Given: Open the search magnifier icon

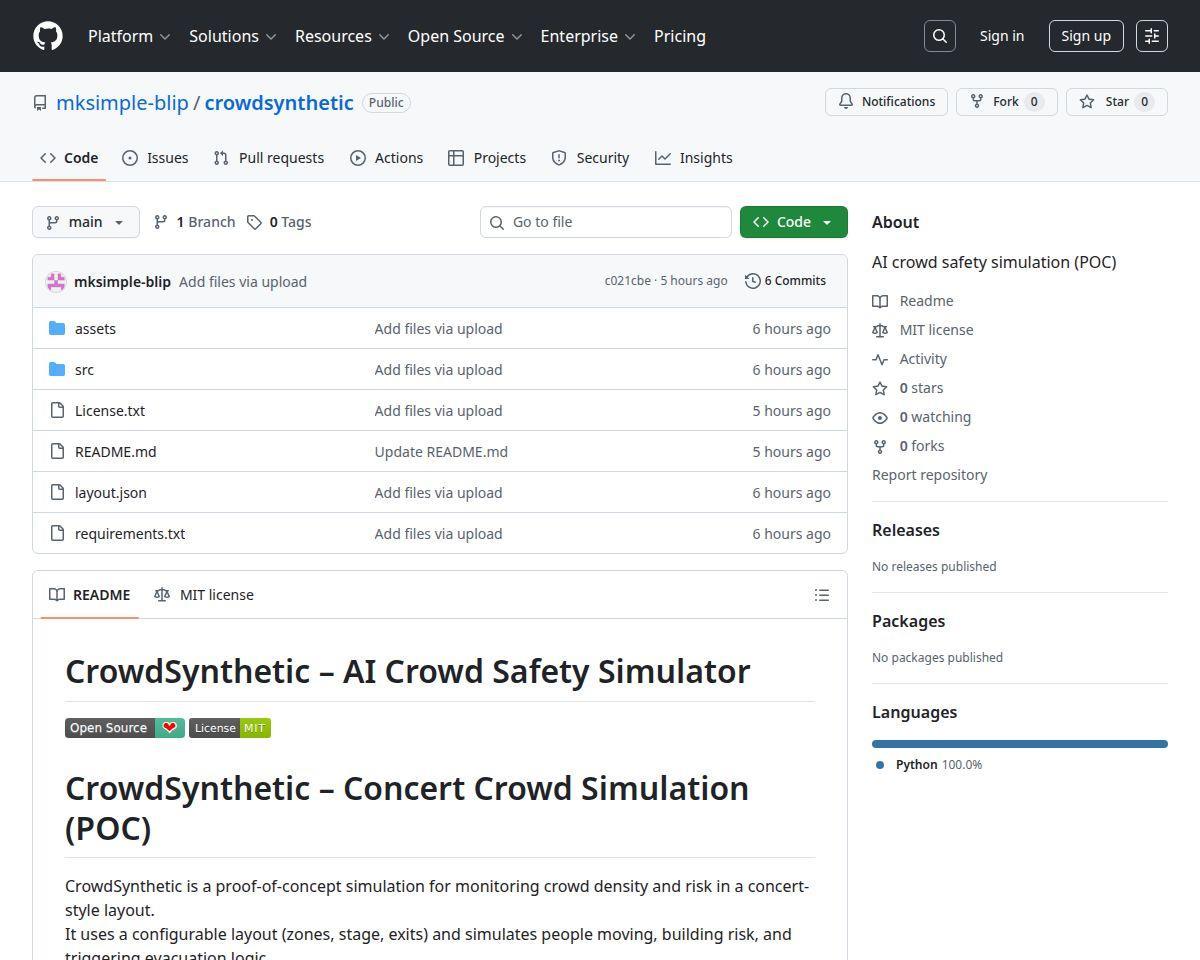Looking at the screenshot, I should (940, 36).
